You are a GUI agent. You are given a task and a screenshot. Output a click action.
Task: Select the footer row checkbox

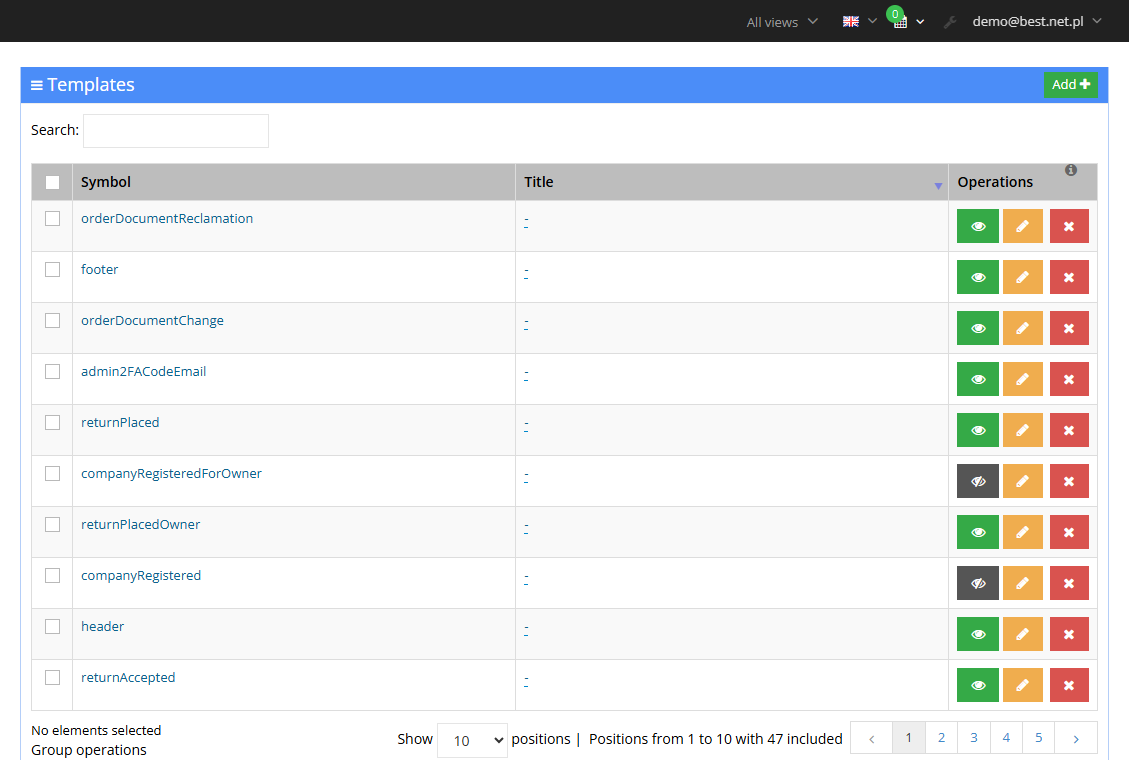click(53, 269)
